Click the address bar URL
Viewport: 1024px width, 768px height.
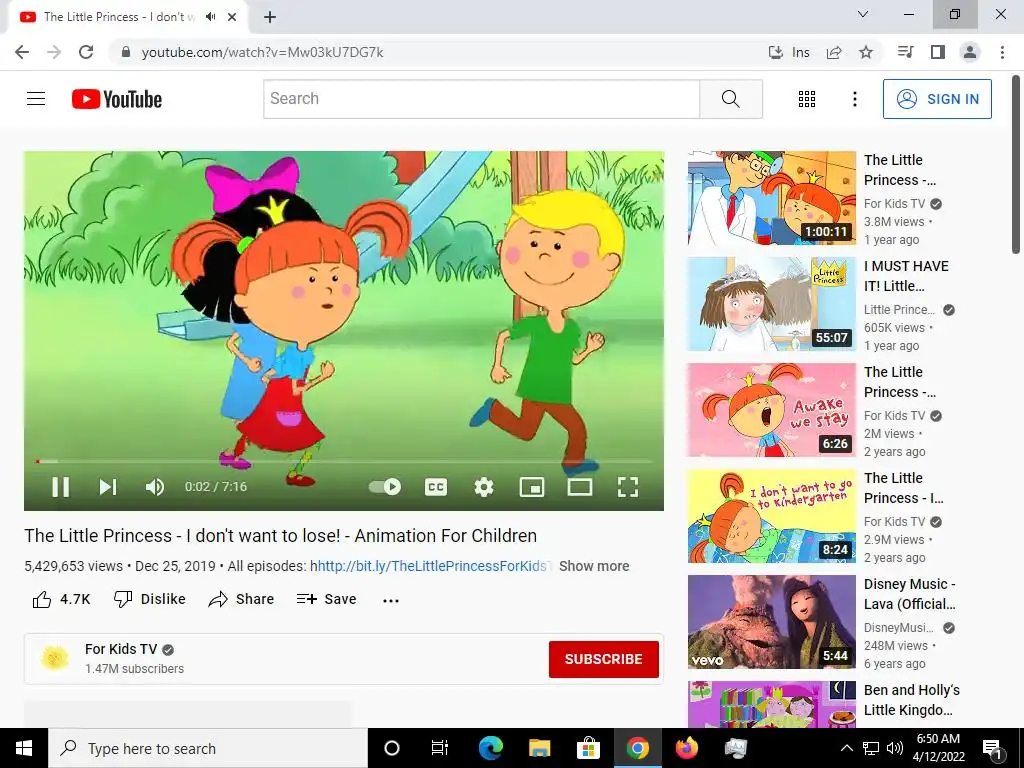click(263, 52)
